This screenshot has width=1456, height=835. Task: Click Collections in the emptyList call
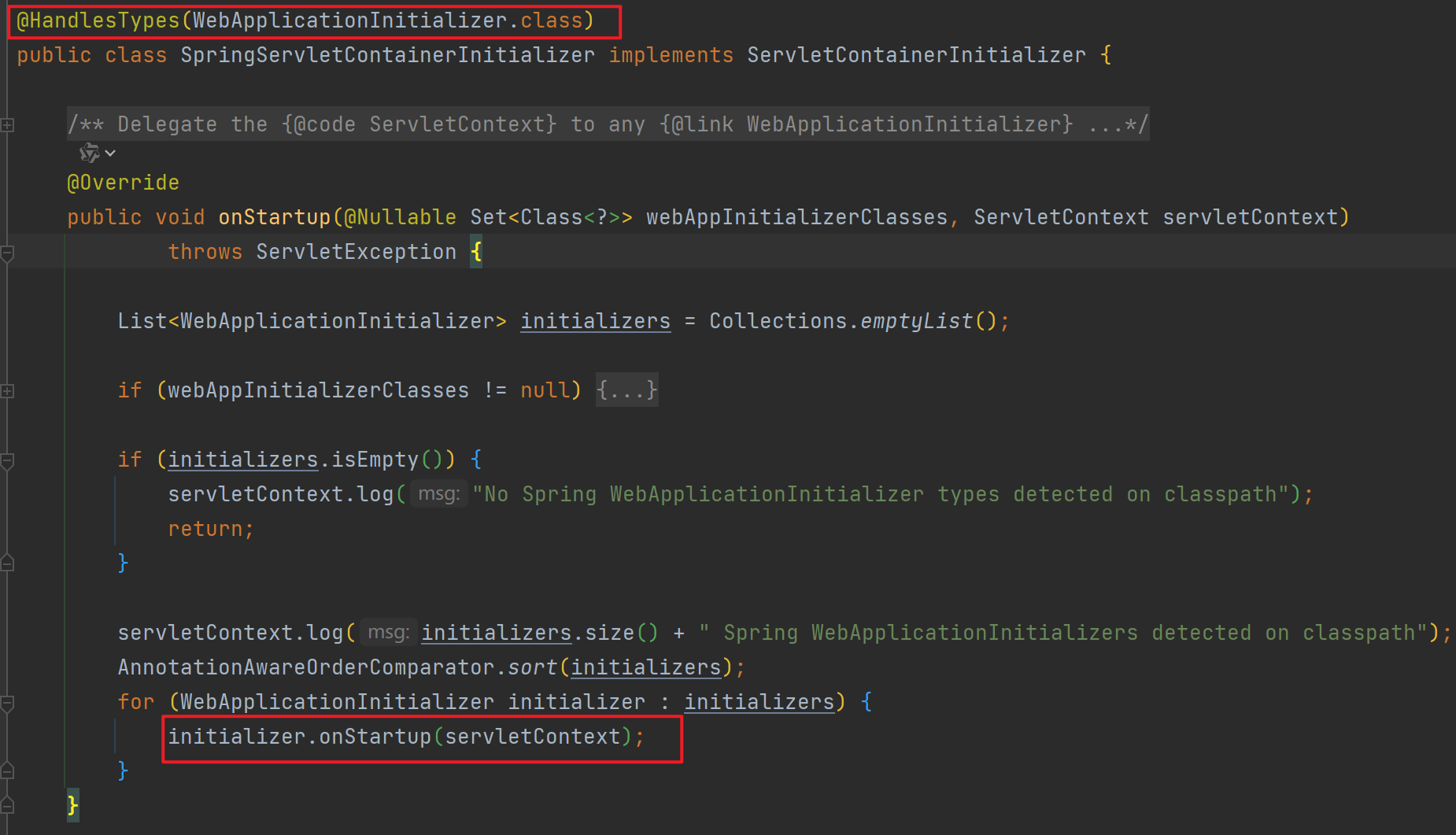(778, 321)
